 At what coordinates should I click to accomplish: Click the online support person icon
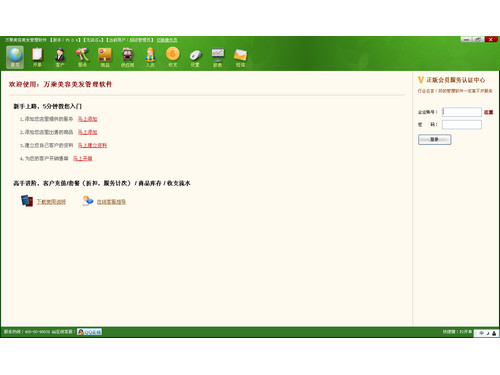(88, 201)
